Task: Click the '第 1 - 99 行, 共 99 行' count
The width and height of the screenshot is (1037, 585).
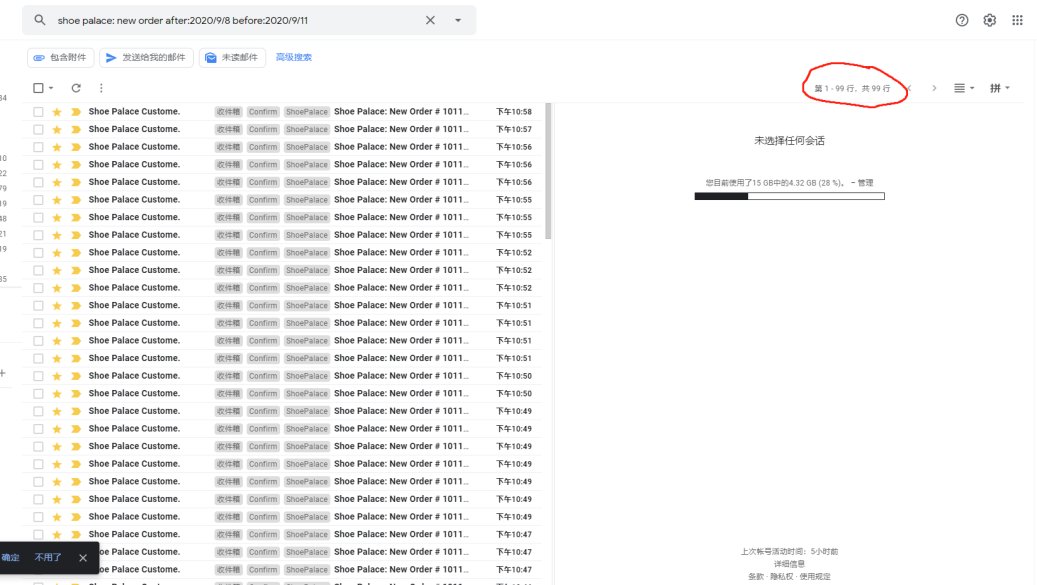Action: tap(852, 89)
